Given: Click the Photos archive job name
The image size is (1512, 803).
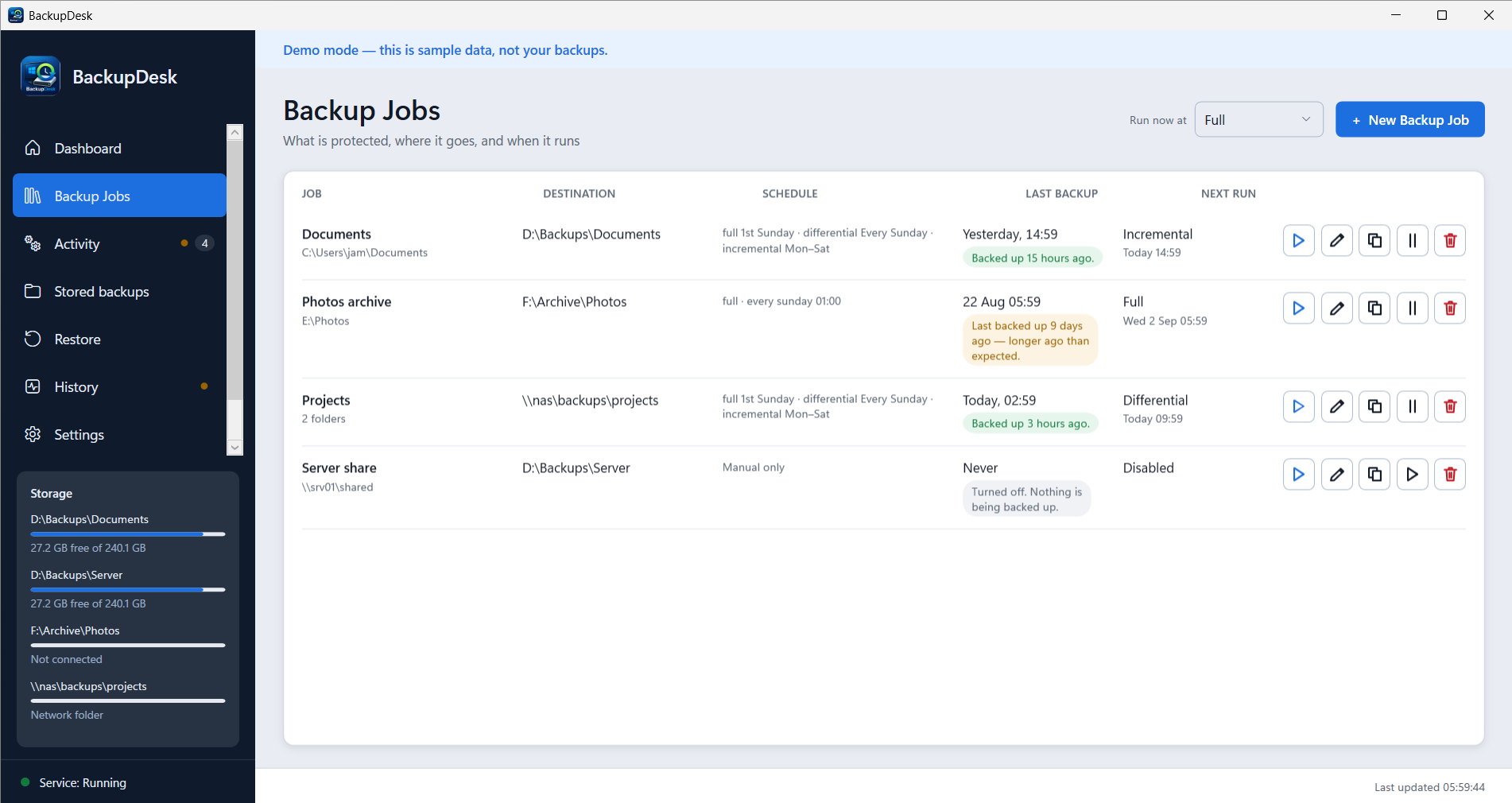Looking at the screenshot, I should (347, 301).
